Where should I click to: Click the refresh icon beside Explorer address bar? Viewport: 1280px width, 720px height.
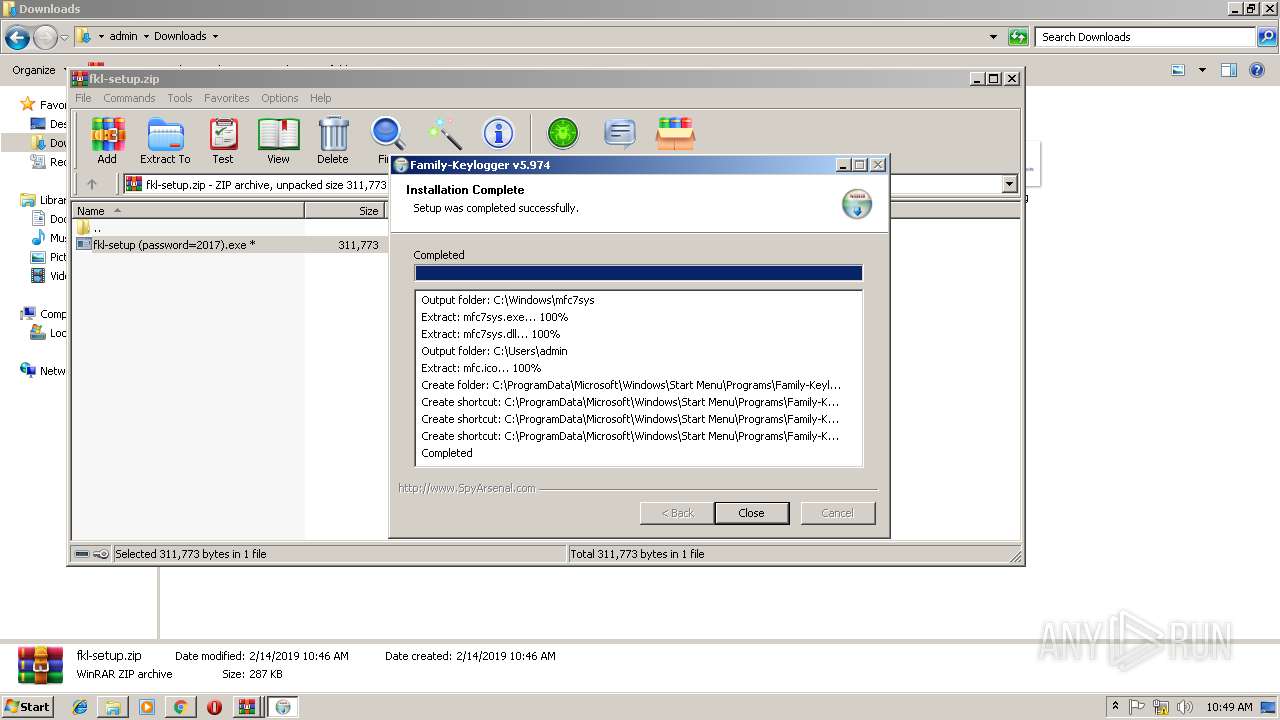click(1018, 37)
